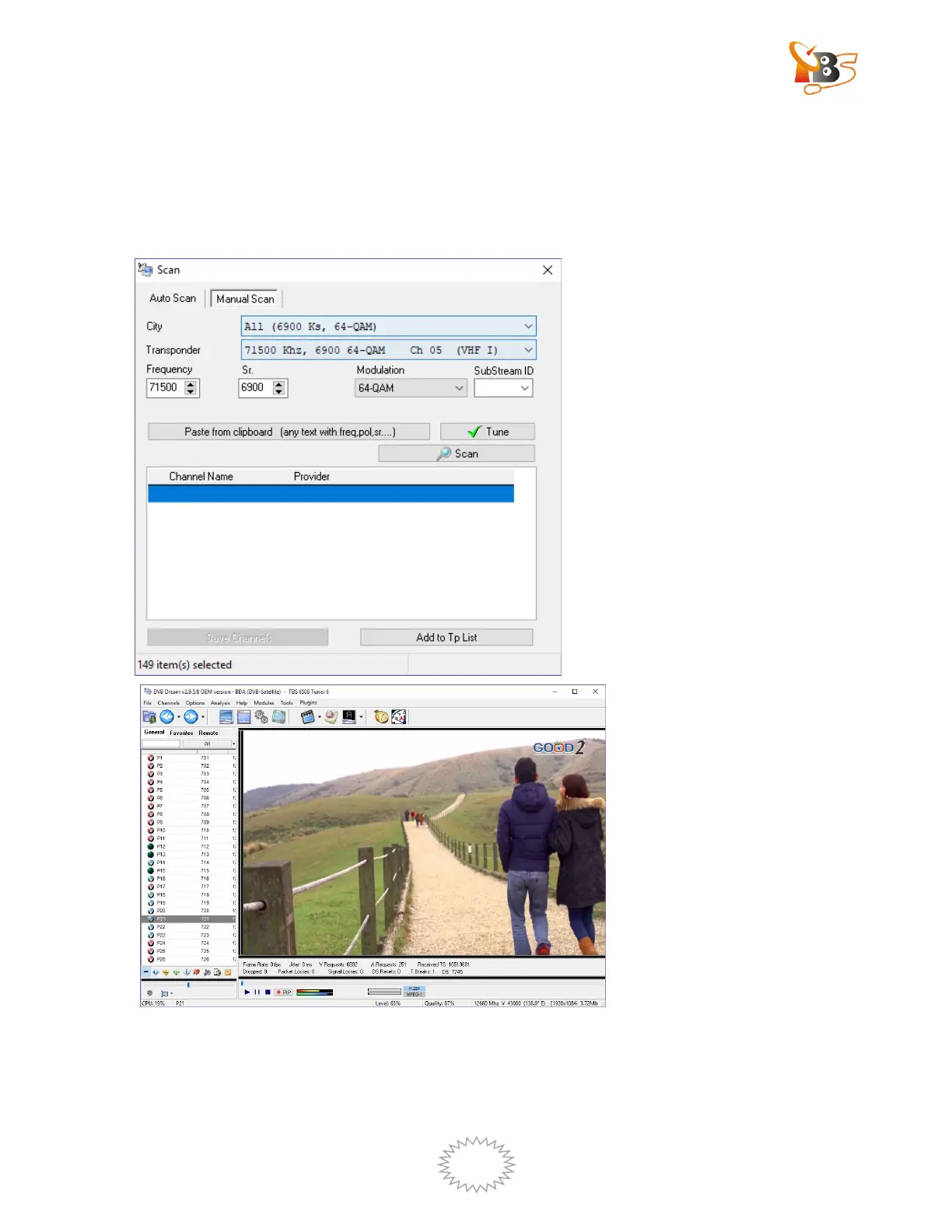Click the Scan button in Scan dialog
The width and height of the screenshot is (952, 1232).
tap(457, 453)
